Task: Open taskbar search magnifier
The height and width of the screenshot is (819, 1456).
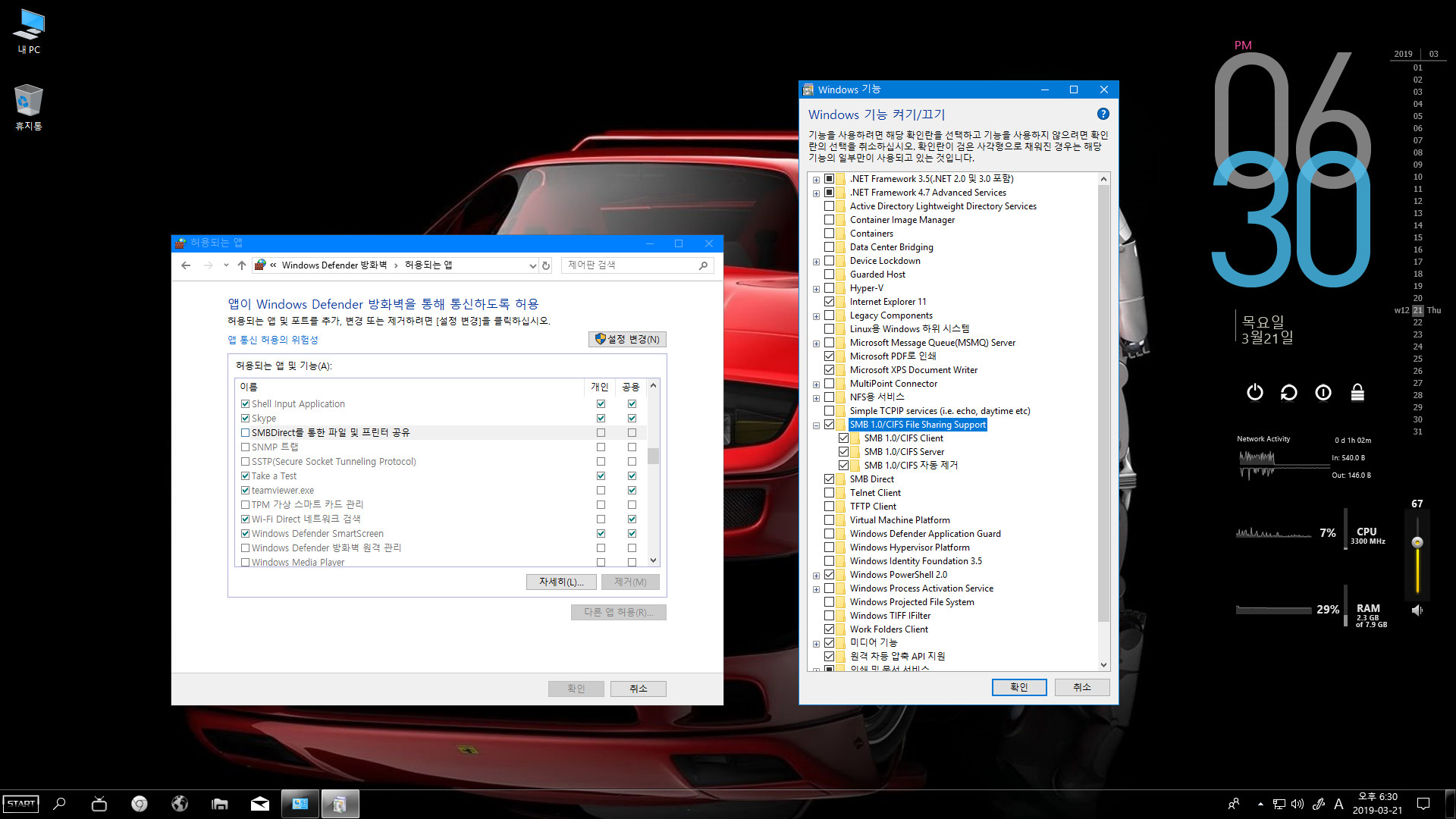Action: pos(60,804)
